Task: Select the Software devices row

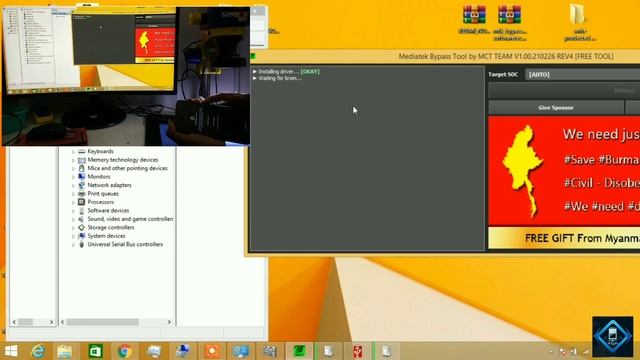Action: coord(108,211)
